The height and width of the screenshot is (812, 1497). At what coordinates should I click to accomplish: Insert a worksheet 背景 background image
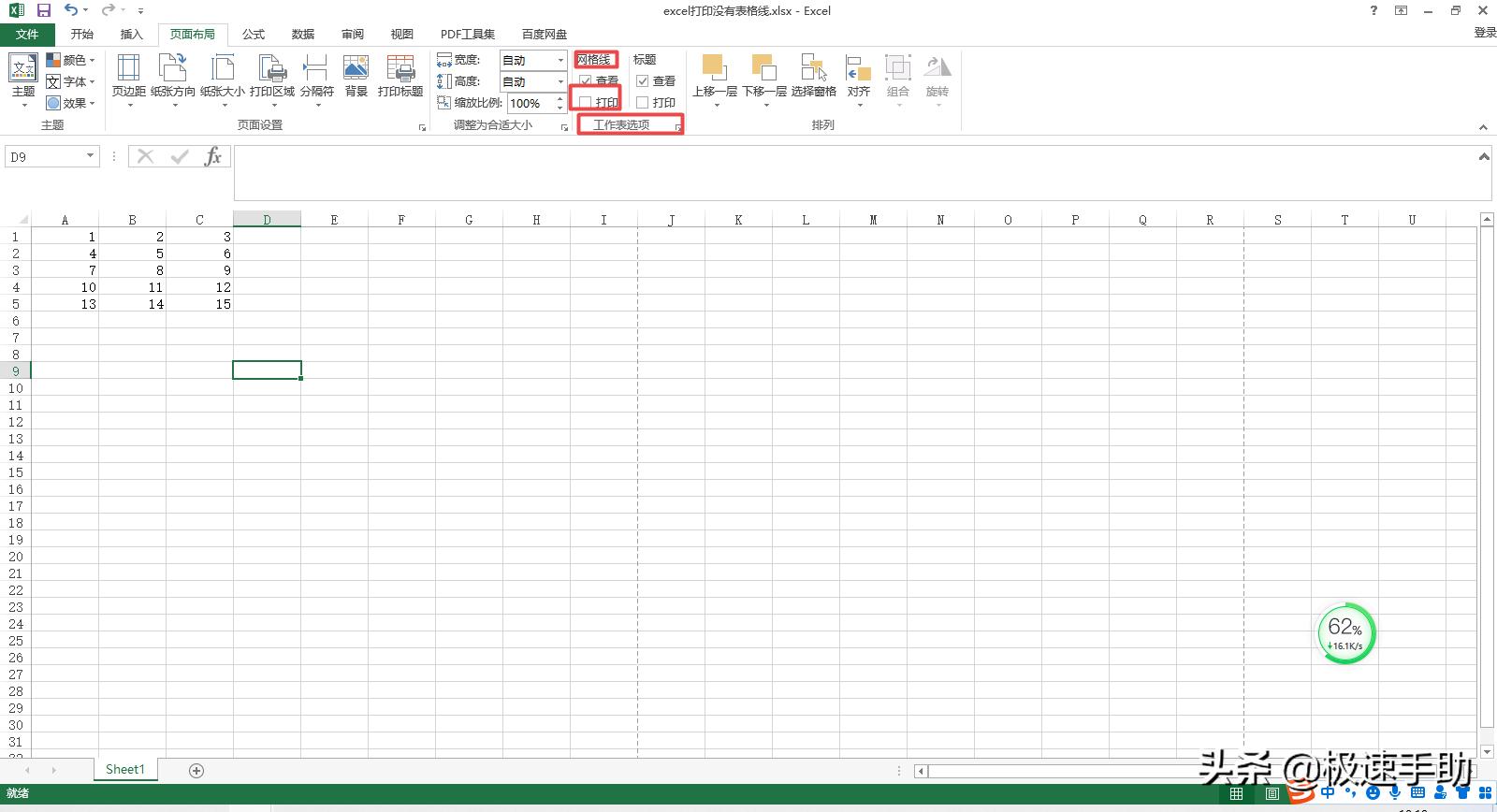point(356,75)
